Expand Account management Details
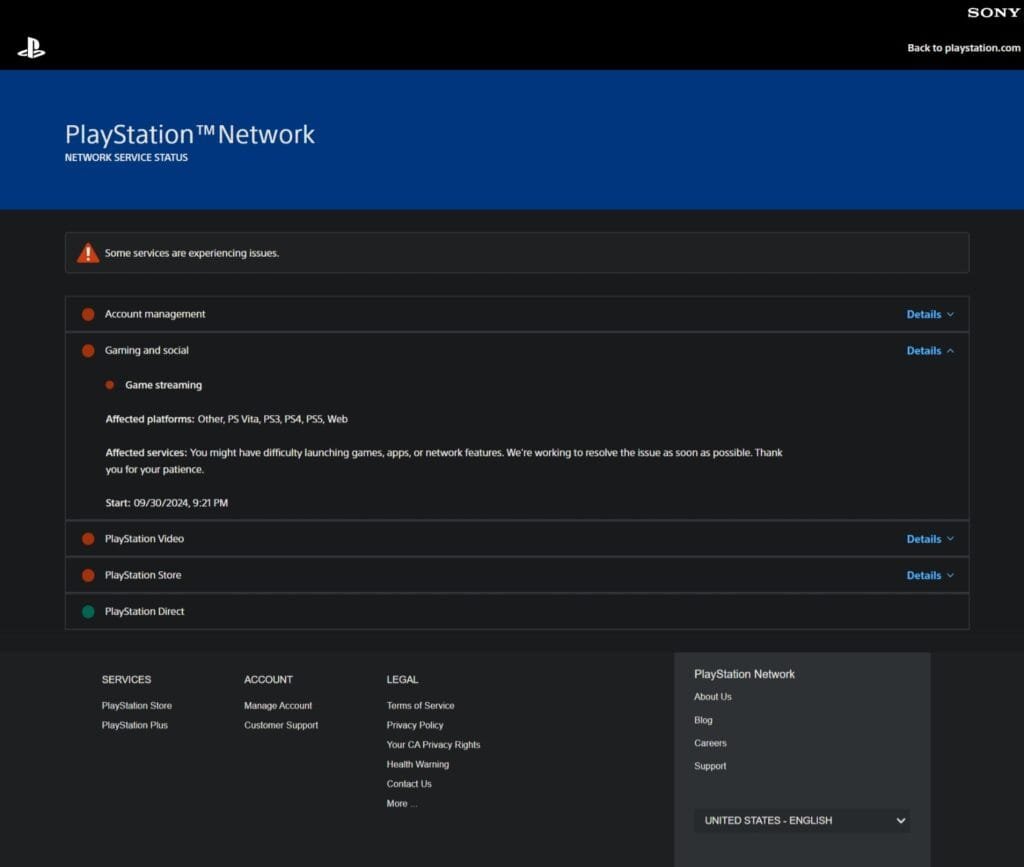 coord(930,315)
